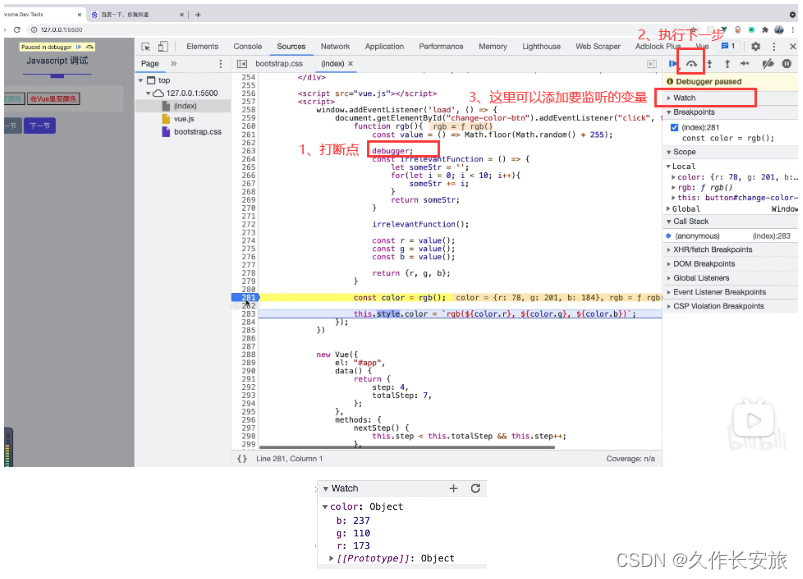Screen dimensions: 803x579
Task: Expand [[Prototype]] in Watch panel
Action: [331, 558]
